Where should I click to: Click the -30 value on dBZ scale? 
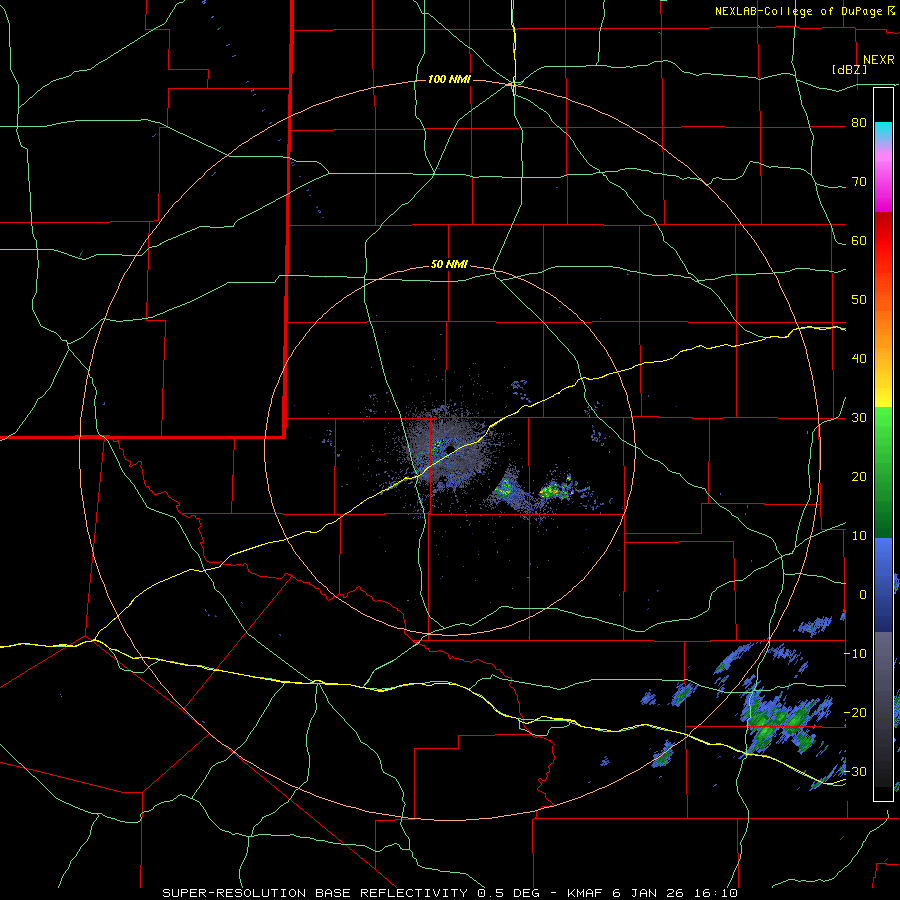[855, 771]
